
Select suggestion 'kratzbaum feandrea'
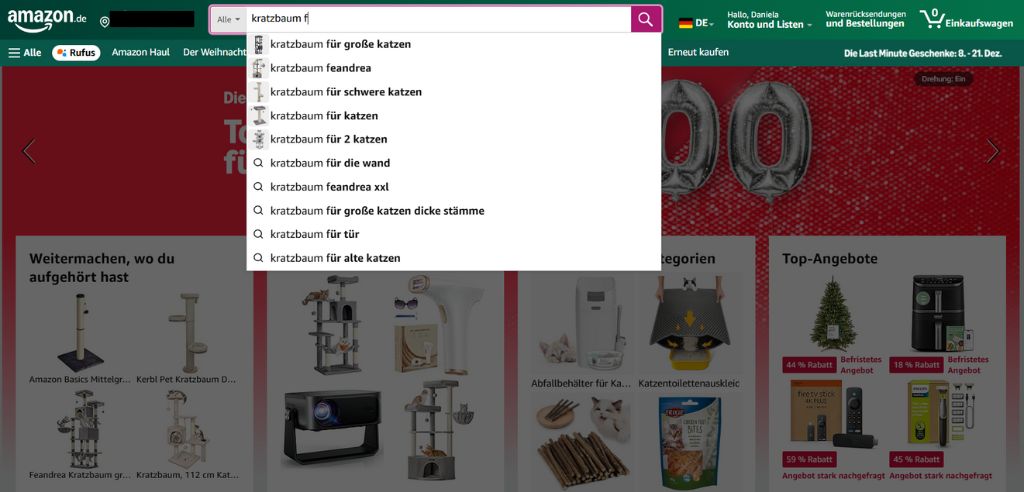[454, 68]
